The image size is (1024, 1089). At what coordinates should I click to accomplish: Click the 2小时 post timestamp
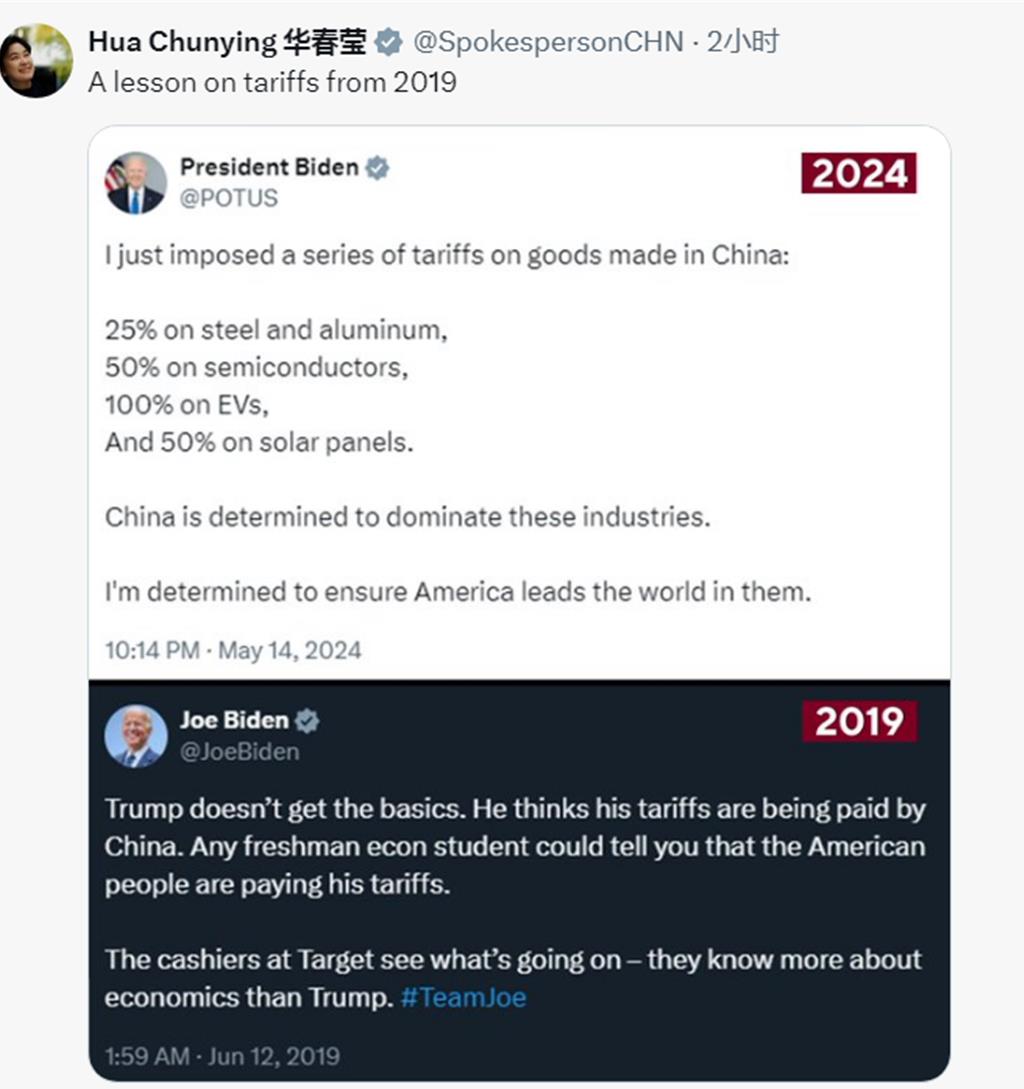tap(743, 42)
